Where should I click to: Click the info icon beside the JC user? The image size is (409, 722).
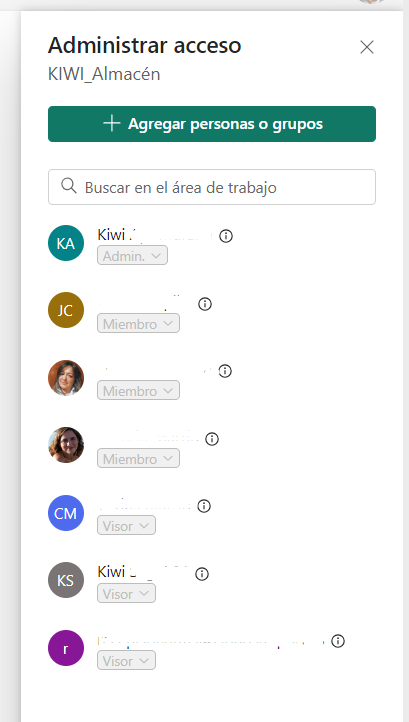(x=205, y=304)
